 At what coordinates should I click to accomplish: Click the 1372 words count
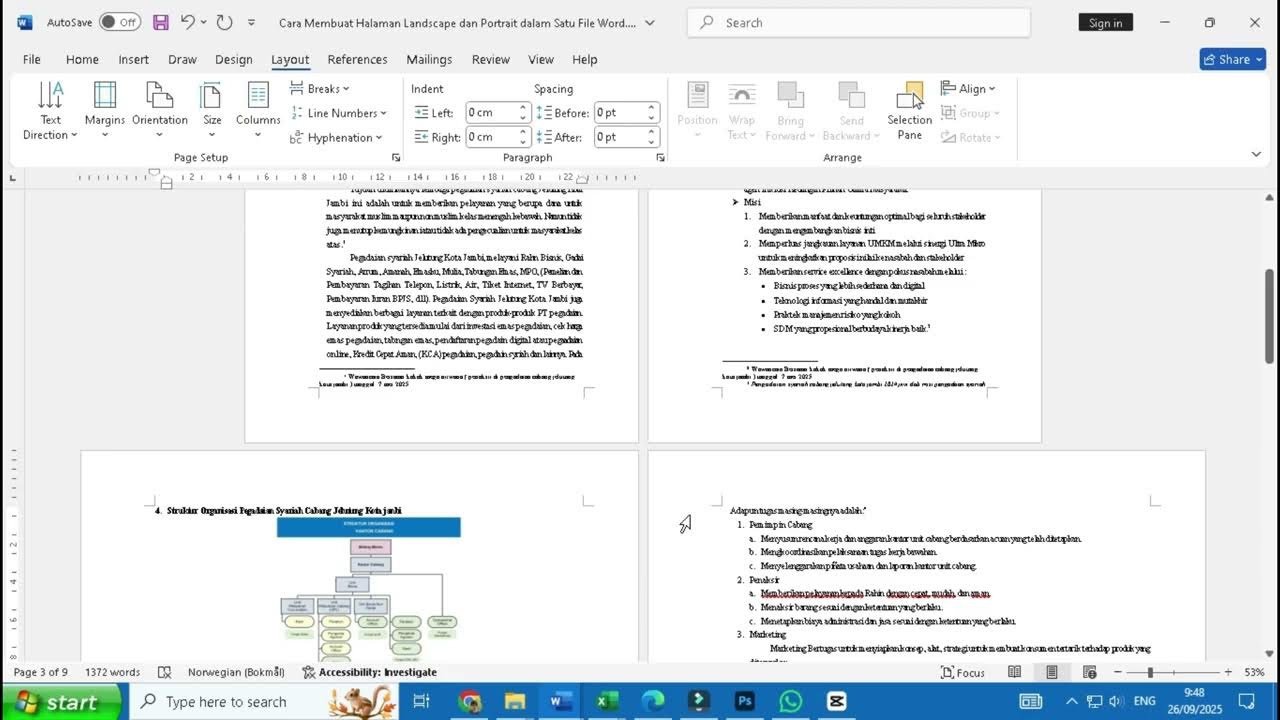tap(113, 672)
